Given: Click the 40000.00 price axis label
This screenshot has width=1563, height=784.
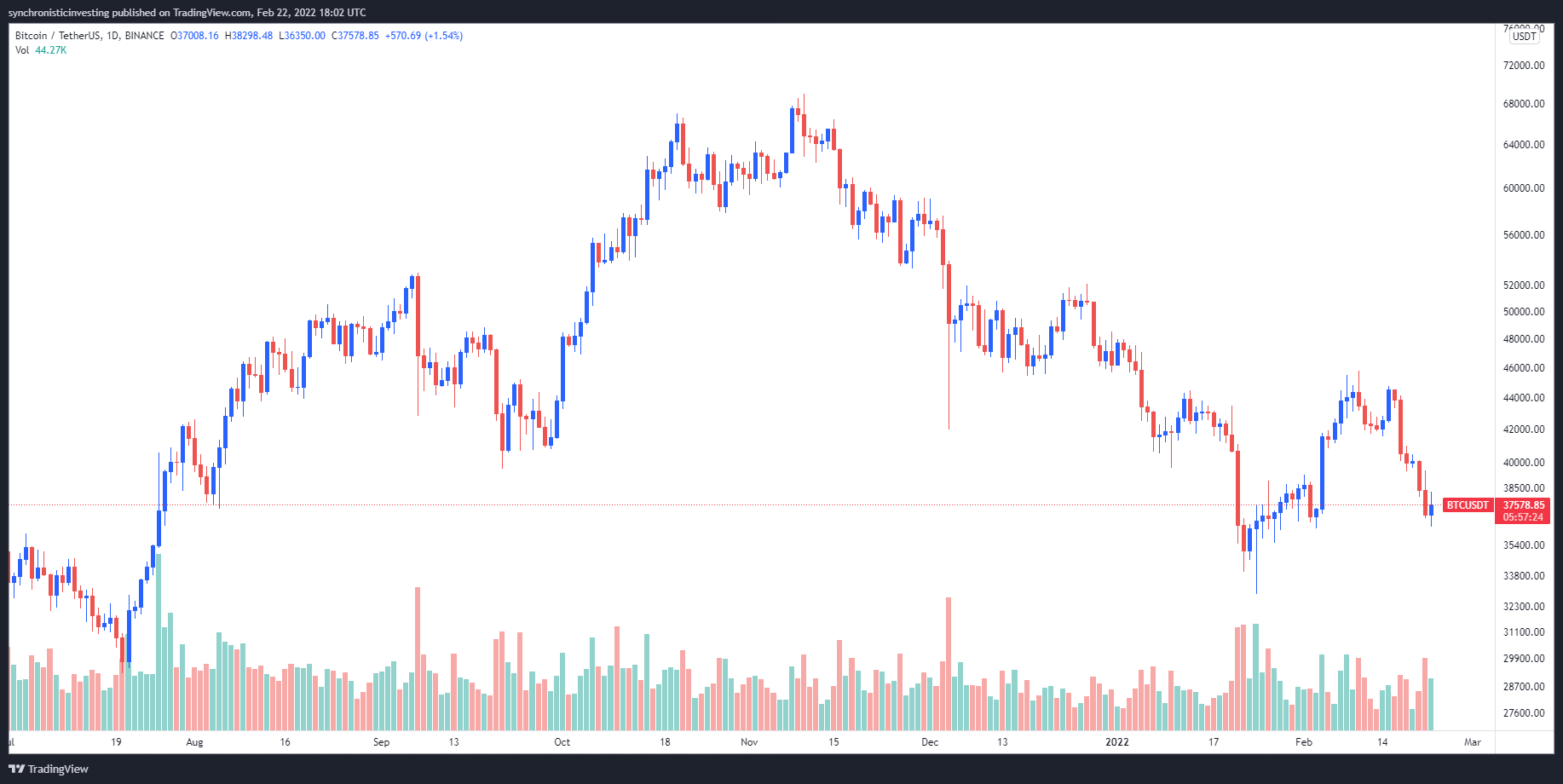Looking at the screenshot, I should (x=1524, y=463).
